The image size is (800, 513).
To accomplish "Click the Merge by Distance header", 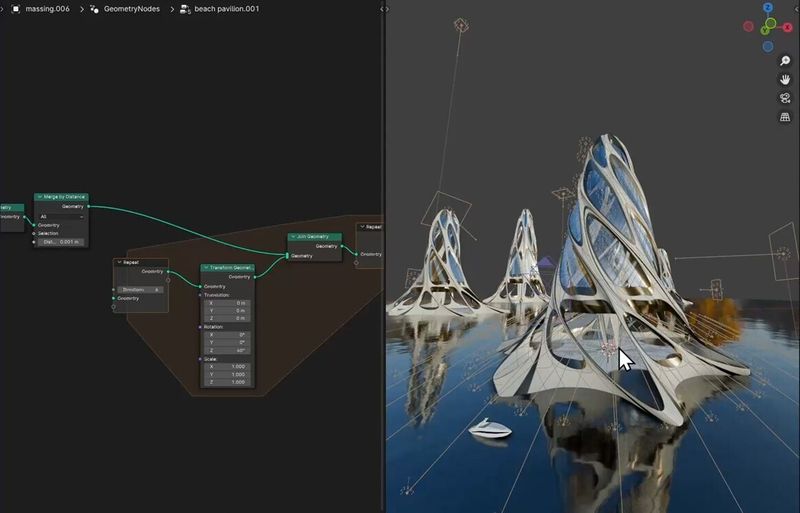I will [61, 197].
